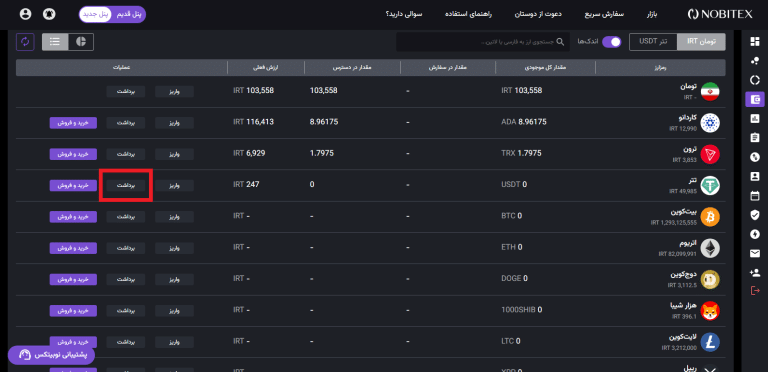The width and height of the screenshot is (768, 372).
Task: Click خرید و فروش in the Cardano row
Action: click(73, 123)
